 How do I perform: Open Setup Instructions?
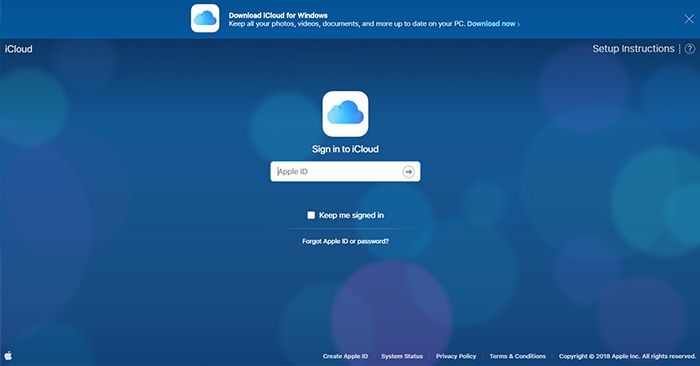pyautogui.click(x=633, y=49)
